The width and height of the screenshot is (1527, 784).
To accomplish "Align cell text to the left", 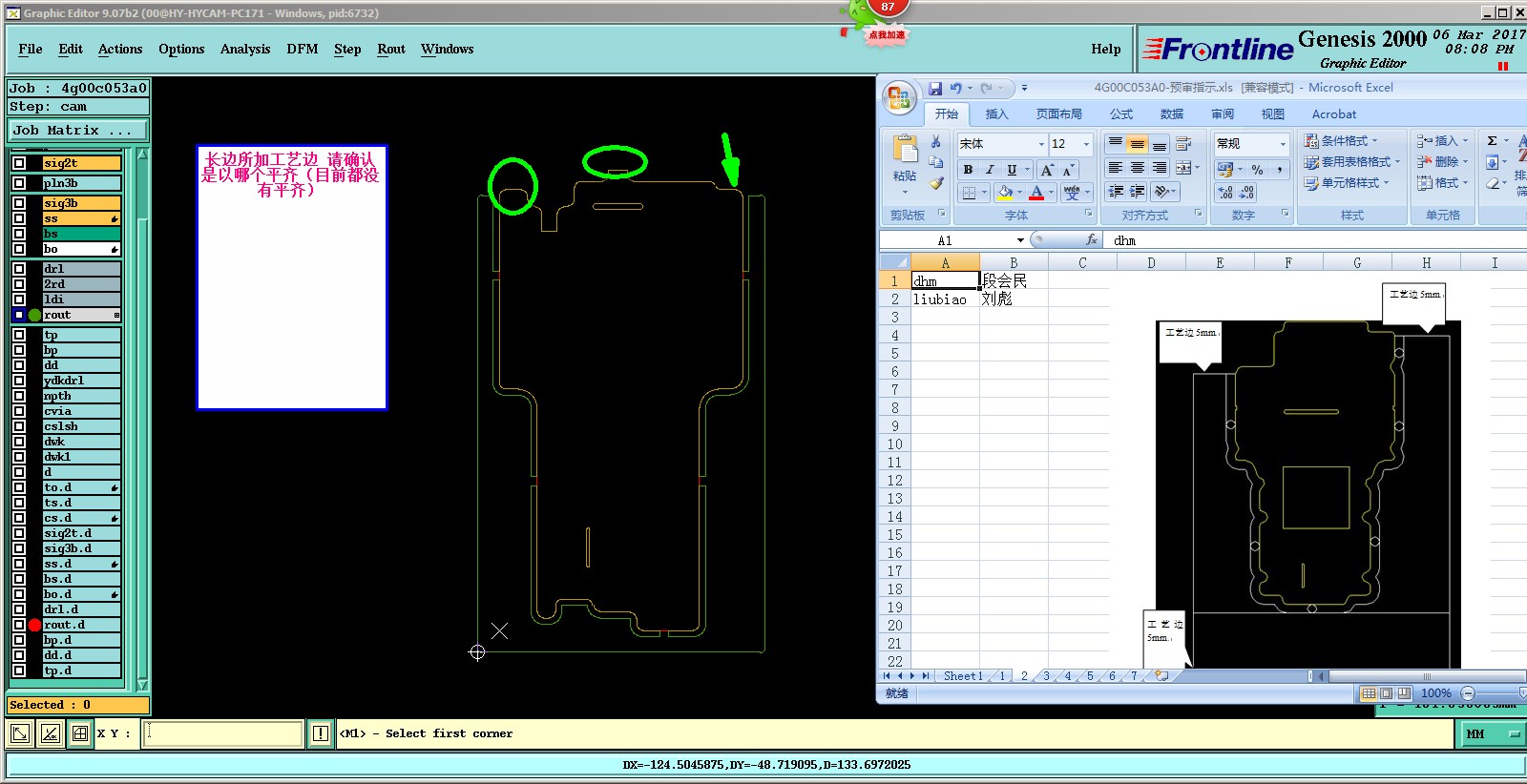I will click(x=1115, y=168).
